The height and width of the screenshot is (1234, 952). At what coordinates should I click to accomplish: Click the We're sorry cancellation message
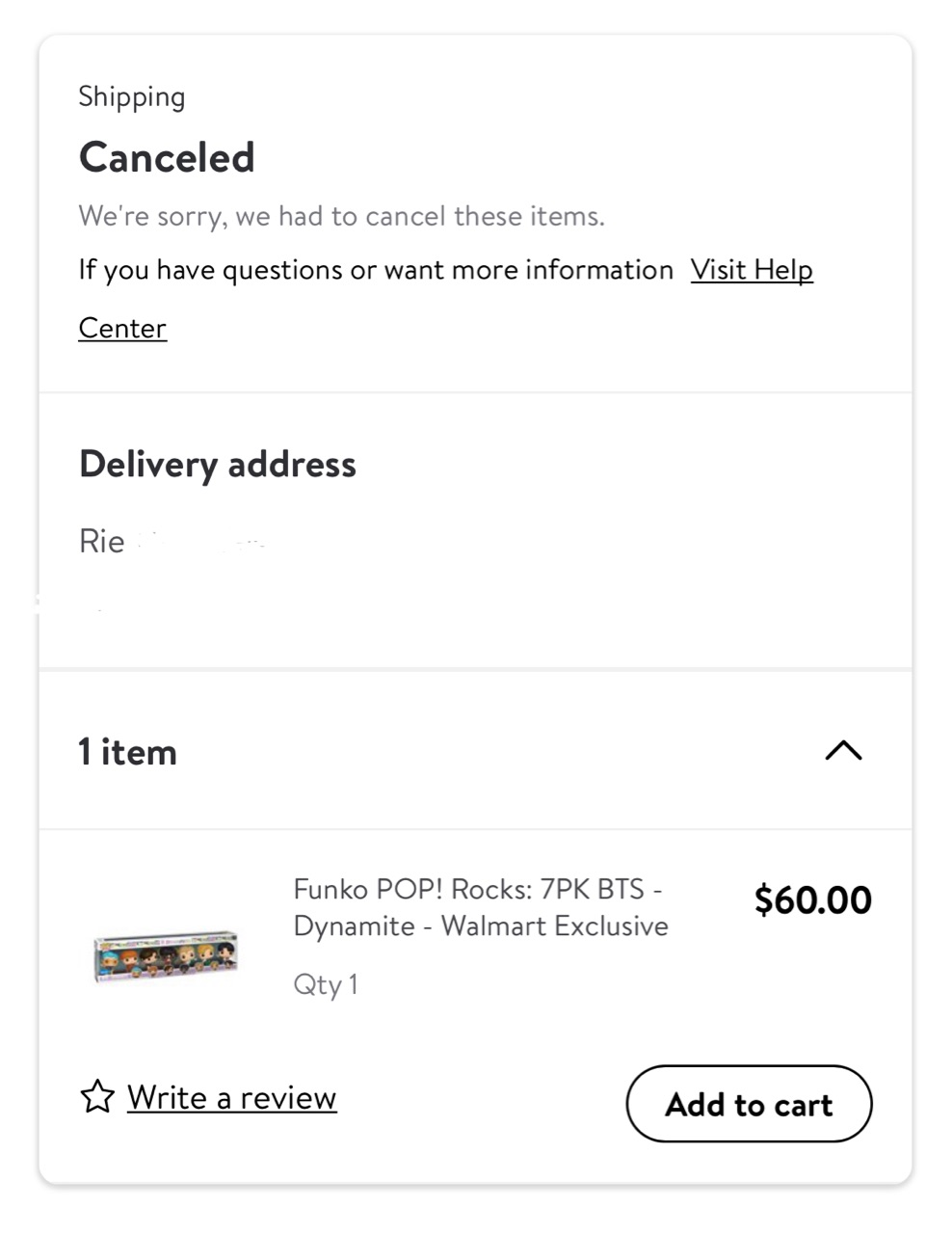(341, 216)
